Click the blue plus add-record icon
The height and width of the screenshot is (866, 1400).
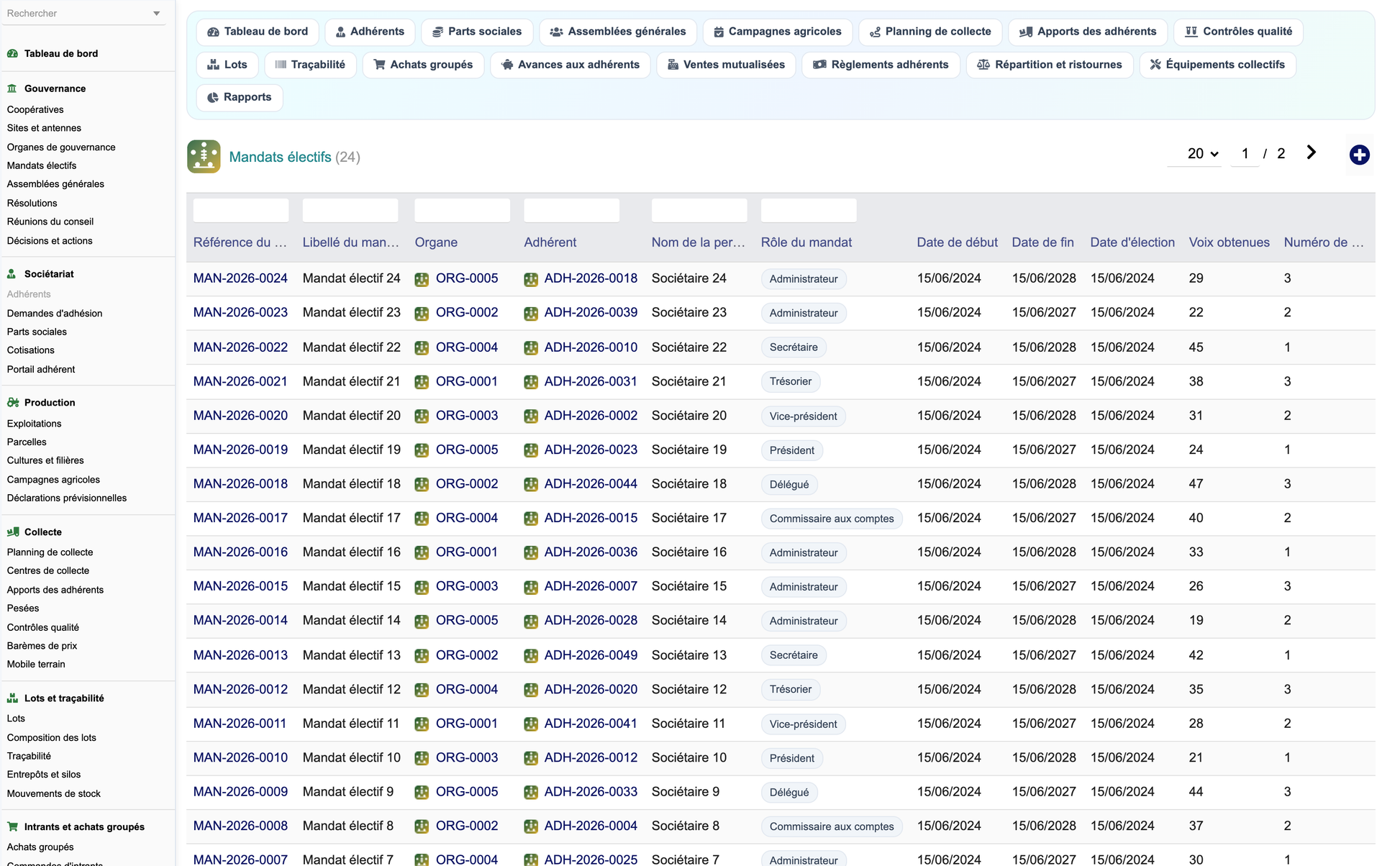1359,155
